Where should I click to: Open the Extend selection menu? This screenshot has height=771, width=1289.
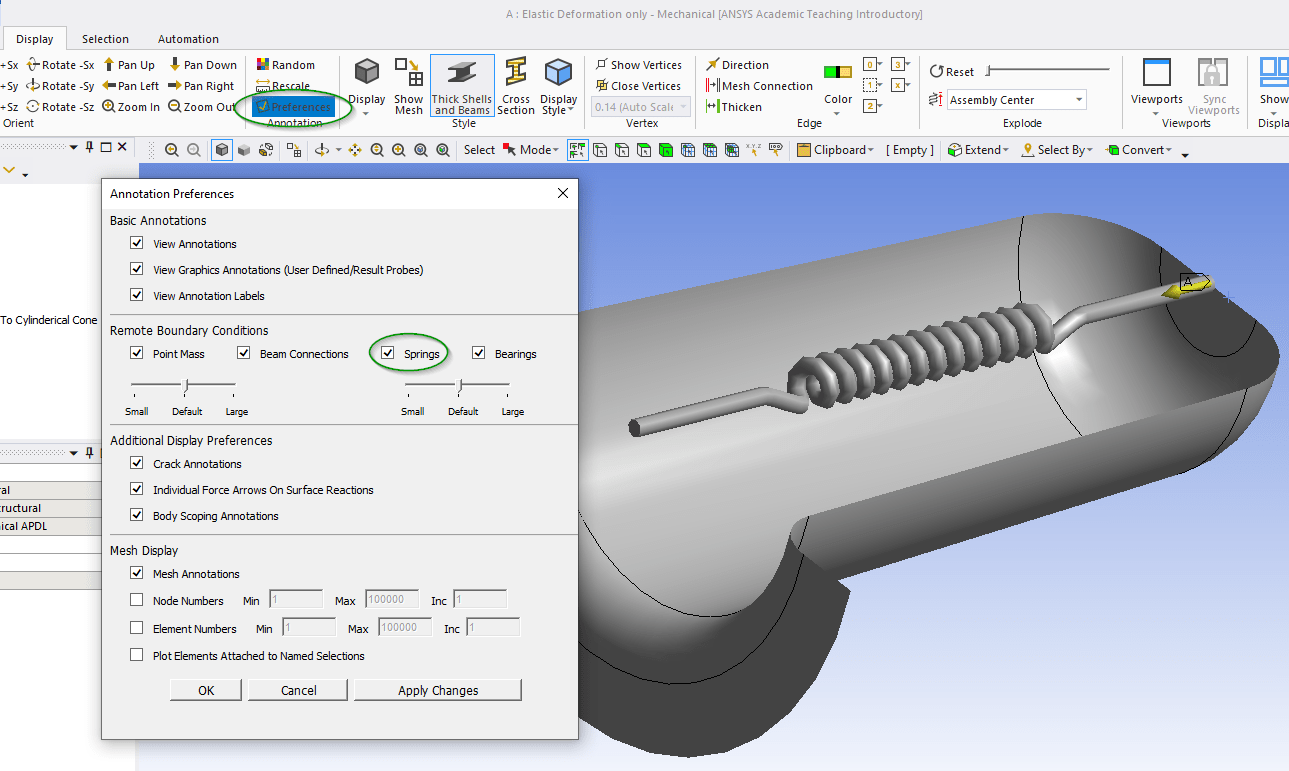click(x=978, y=150)
